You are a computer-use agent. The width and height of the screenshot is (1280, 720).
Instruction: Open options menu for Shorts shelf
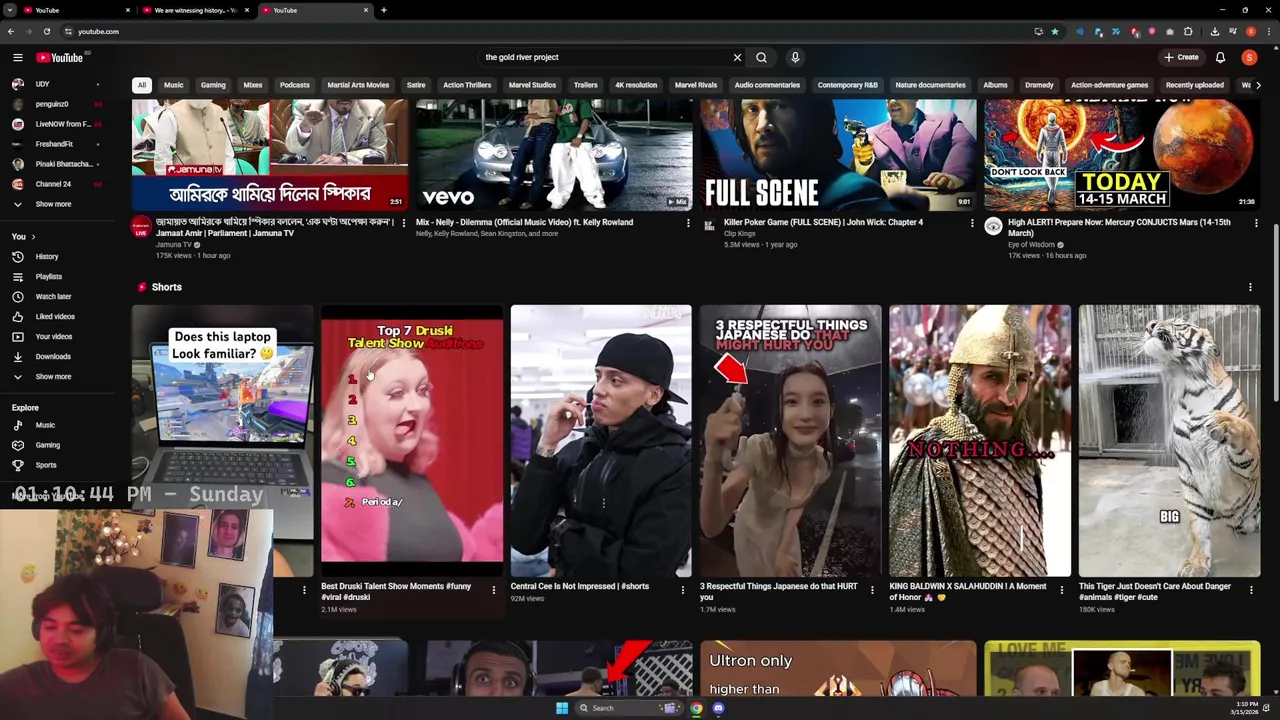click(x=1250, y=287)
